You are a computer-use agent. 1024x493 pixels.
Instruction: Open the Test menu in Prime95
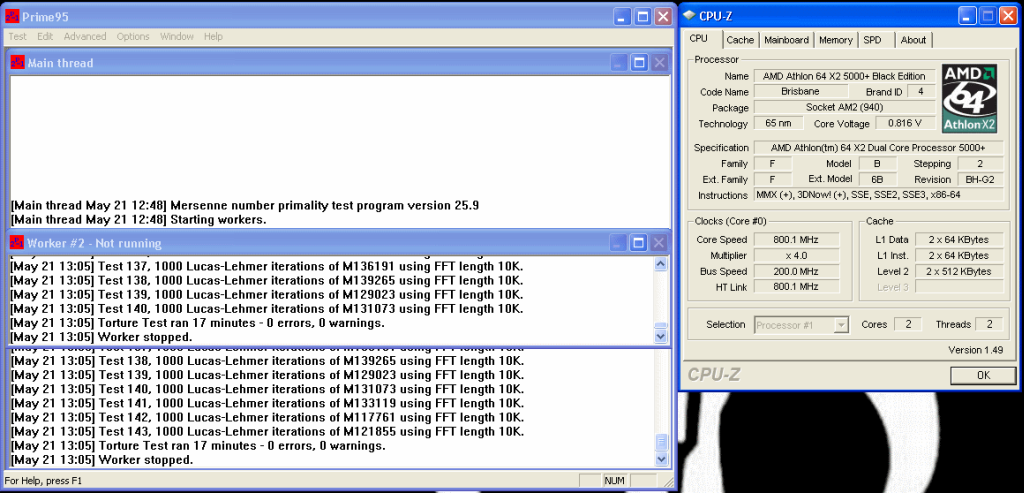(x=18, y=37)
